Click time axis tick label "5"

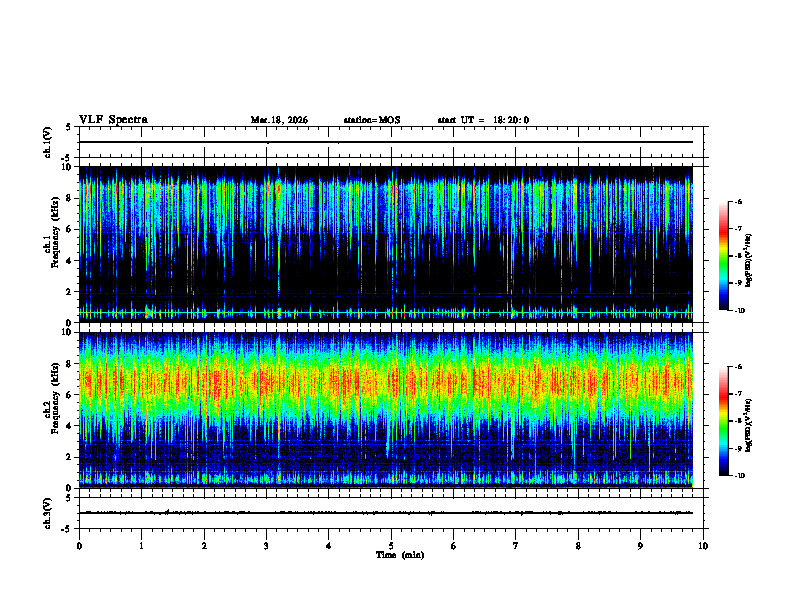pyautogui.click(x=391, y=546)
